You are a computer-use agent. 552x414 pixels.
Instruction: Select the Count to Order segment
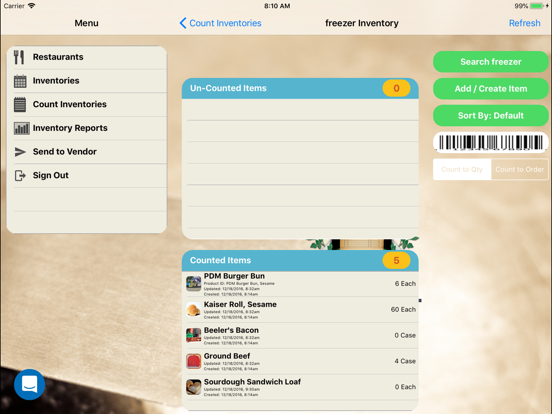520,169
